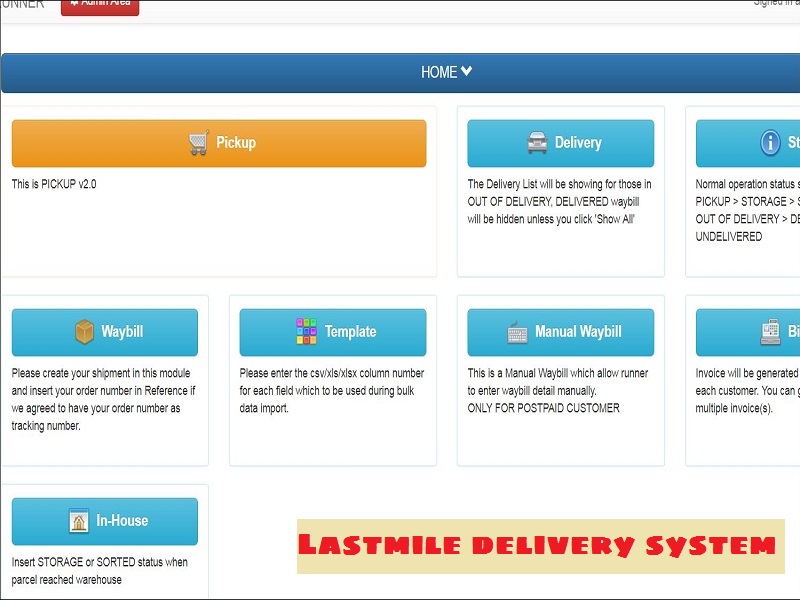Screen dimensions: 800x600
Task: Click the Lastmile delivery system banner
Action: [x=537, y=545]
